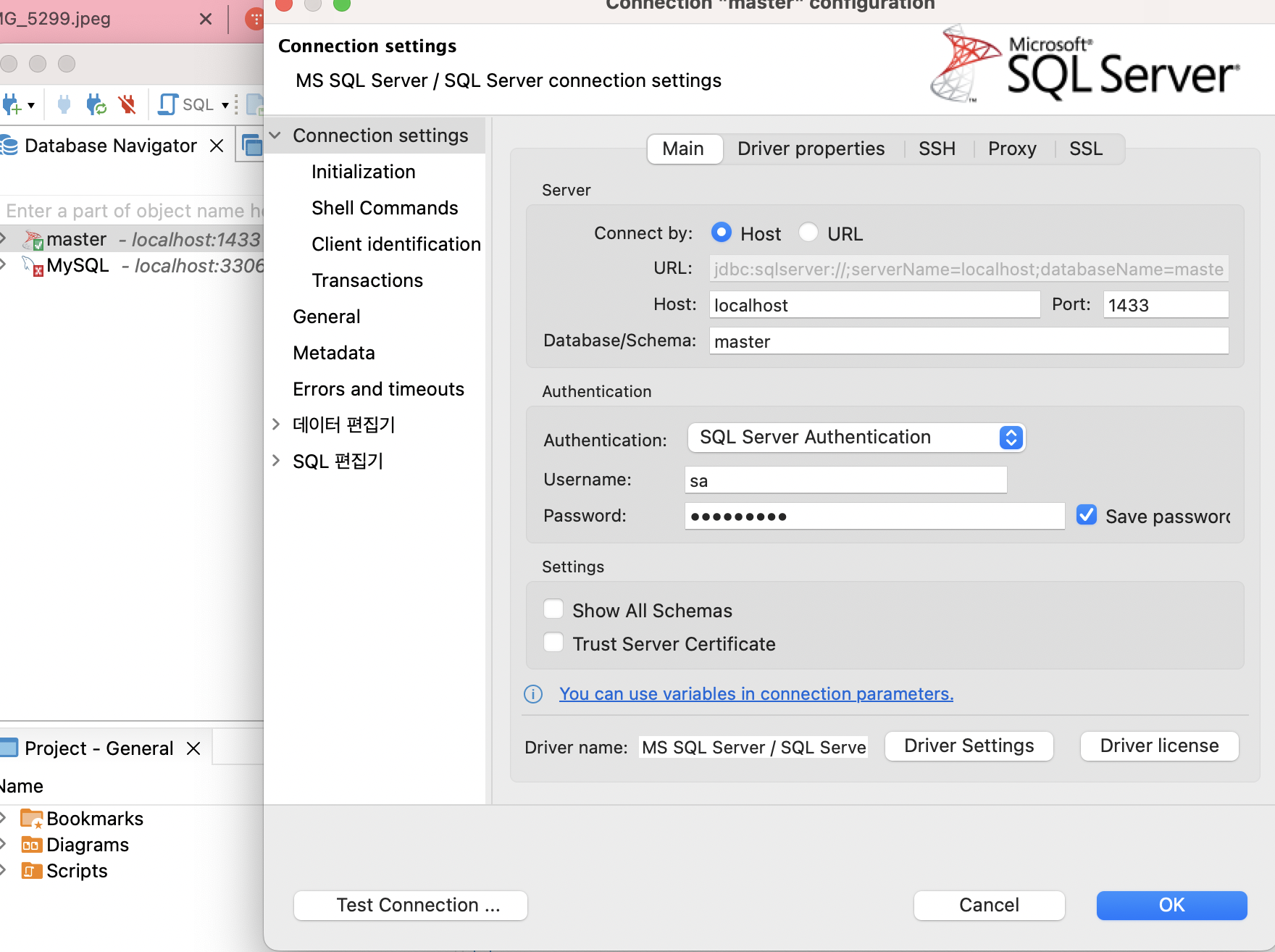Expand the master connection node
This screenshot has width=1275, height=952.
point(4,238)
